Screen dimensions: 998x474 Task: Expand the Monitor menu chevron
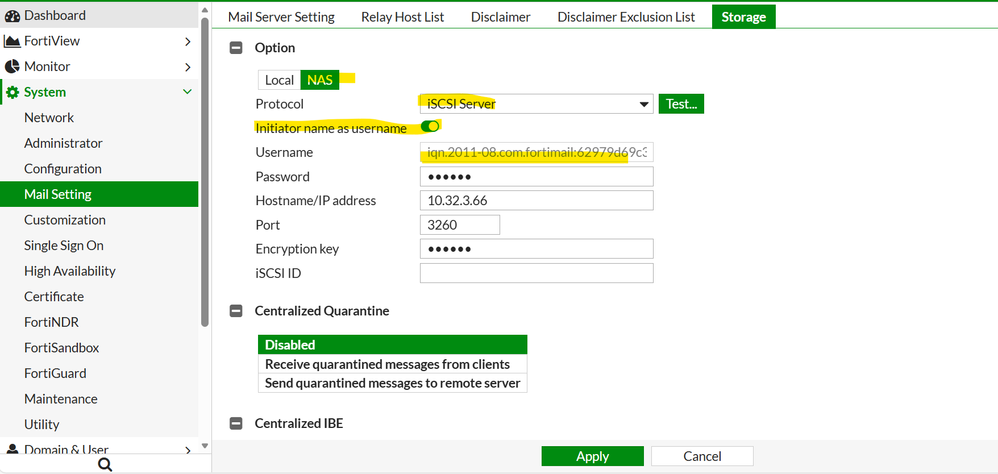pos(188,67)
